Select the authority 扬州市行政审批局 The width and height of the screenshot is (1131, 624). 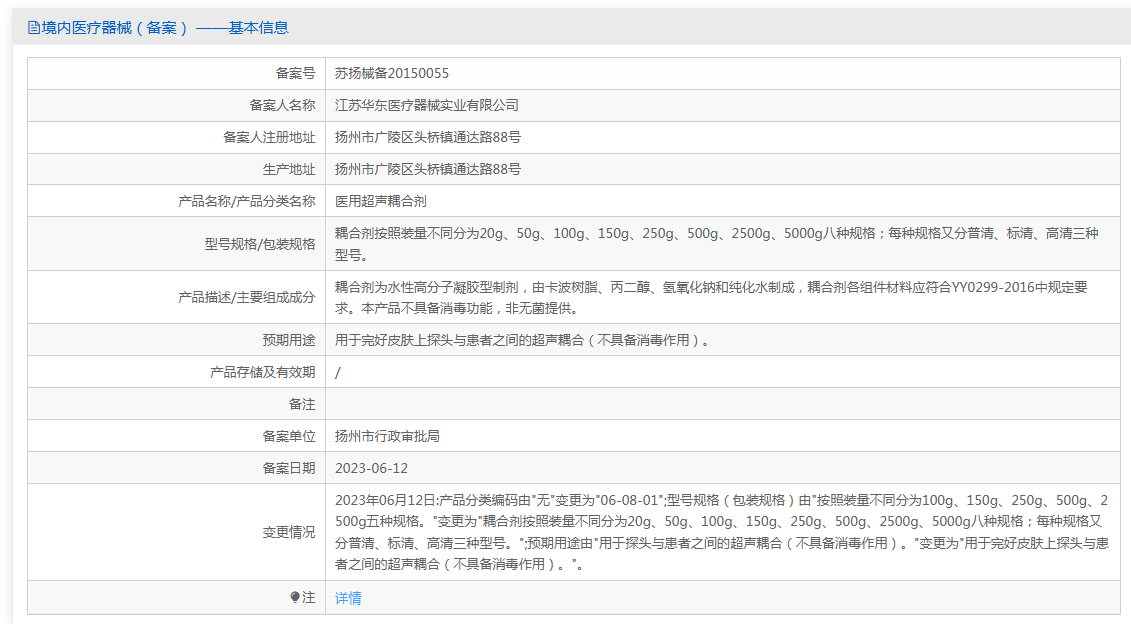(x=387, y=436)
